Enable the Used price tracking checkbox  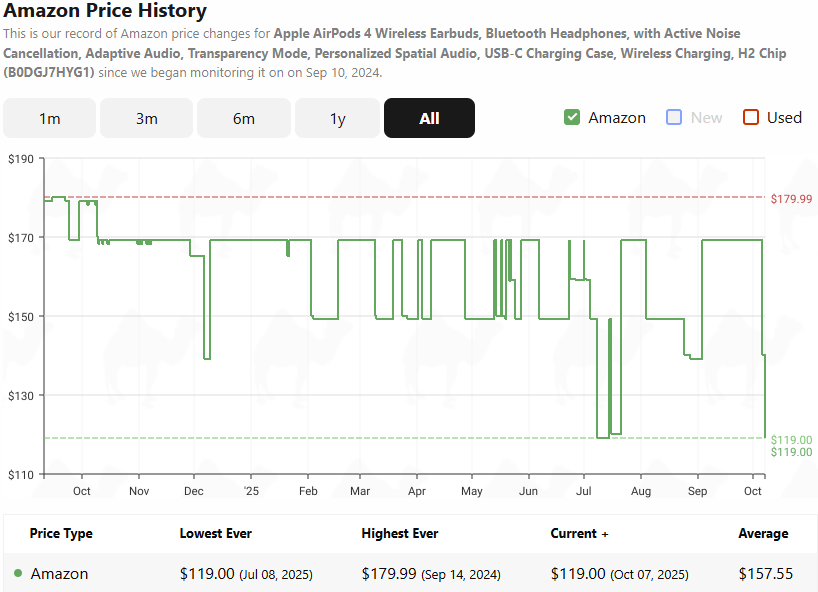pos(750,117)
